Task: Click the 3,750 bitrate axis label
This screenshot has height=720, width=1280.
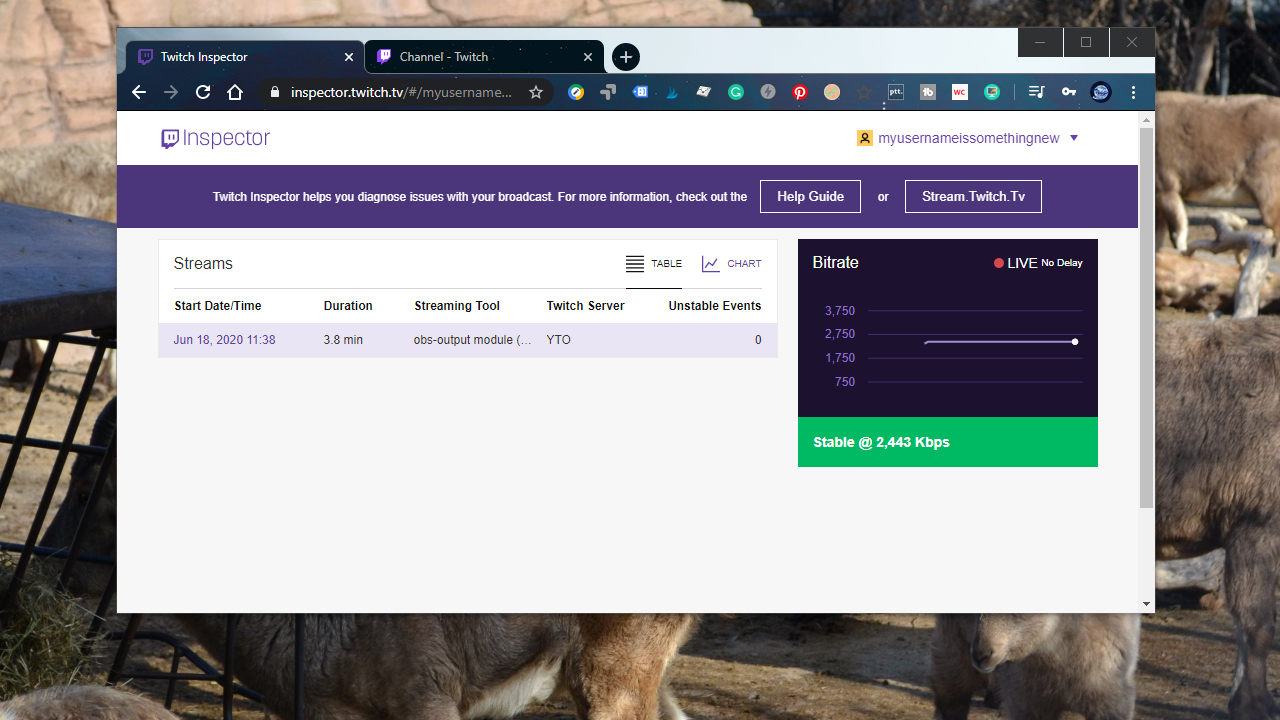Action: tap(840, 311)
